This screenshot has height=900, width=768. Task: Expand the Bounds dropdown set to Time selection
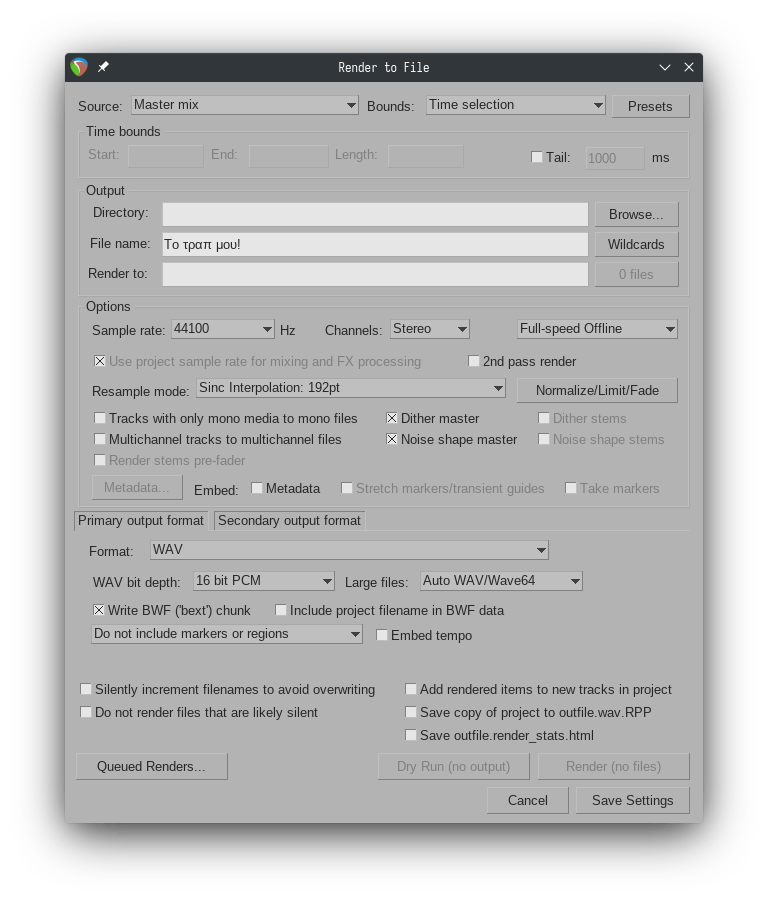click(x=515, y=105)
